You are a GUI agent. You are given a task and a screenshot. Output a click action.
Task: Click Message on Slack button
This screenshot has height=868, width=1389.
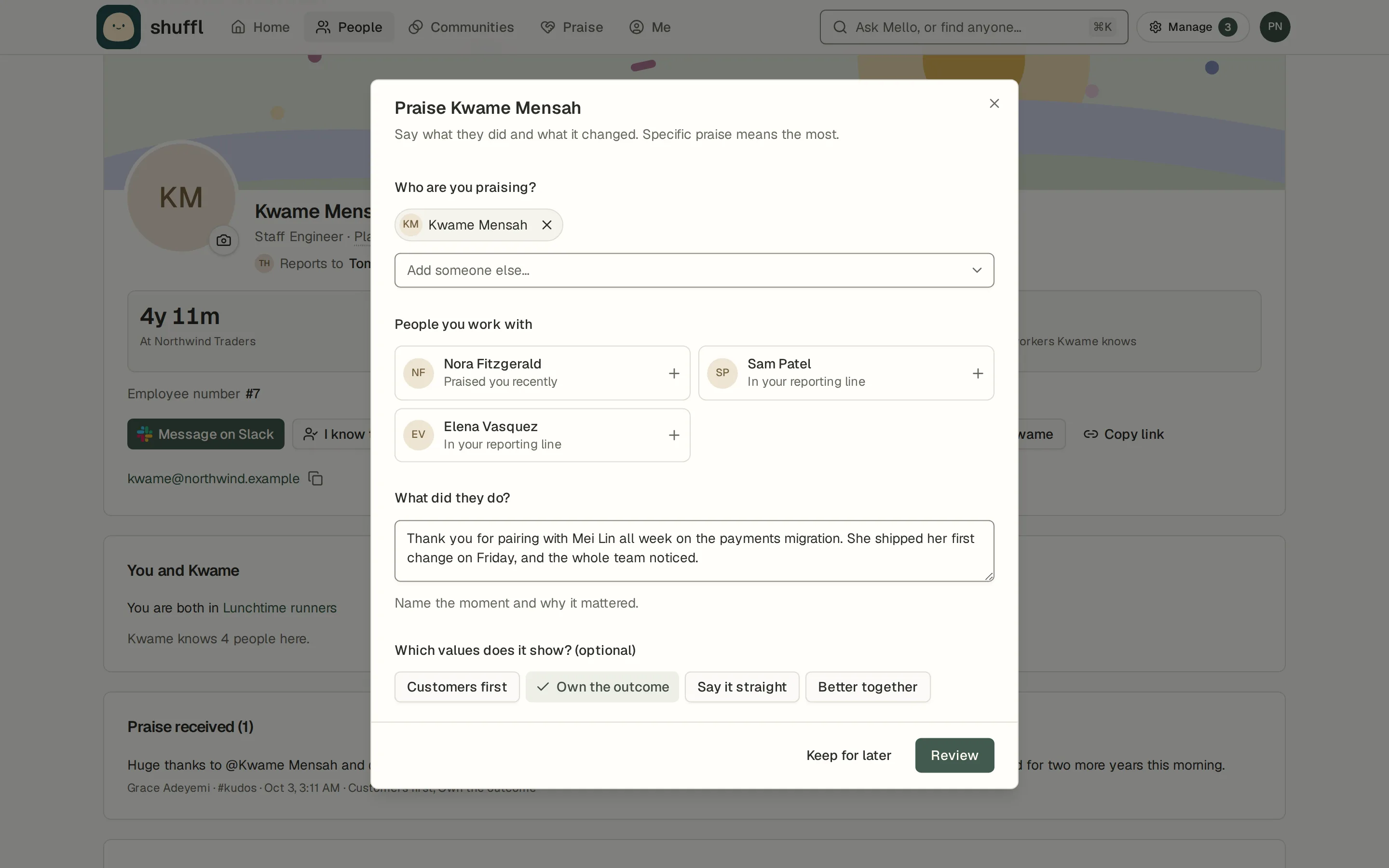(205, 434)
